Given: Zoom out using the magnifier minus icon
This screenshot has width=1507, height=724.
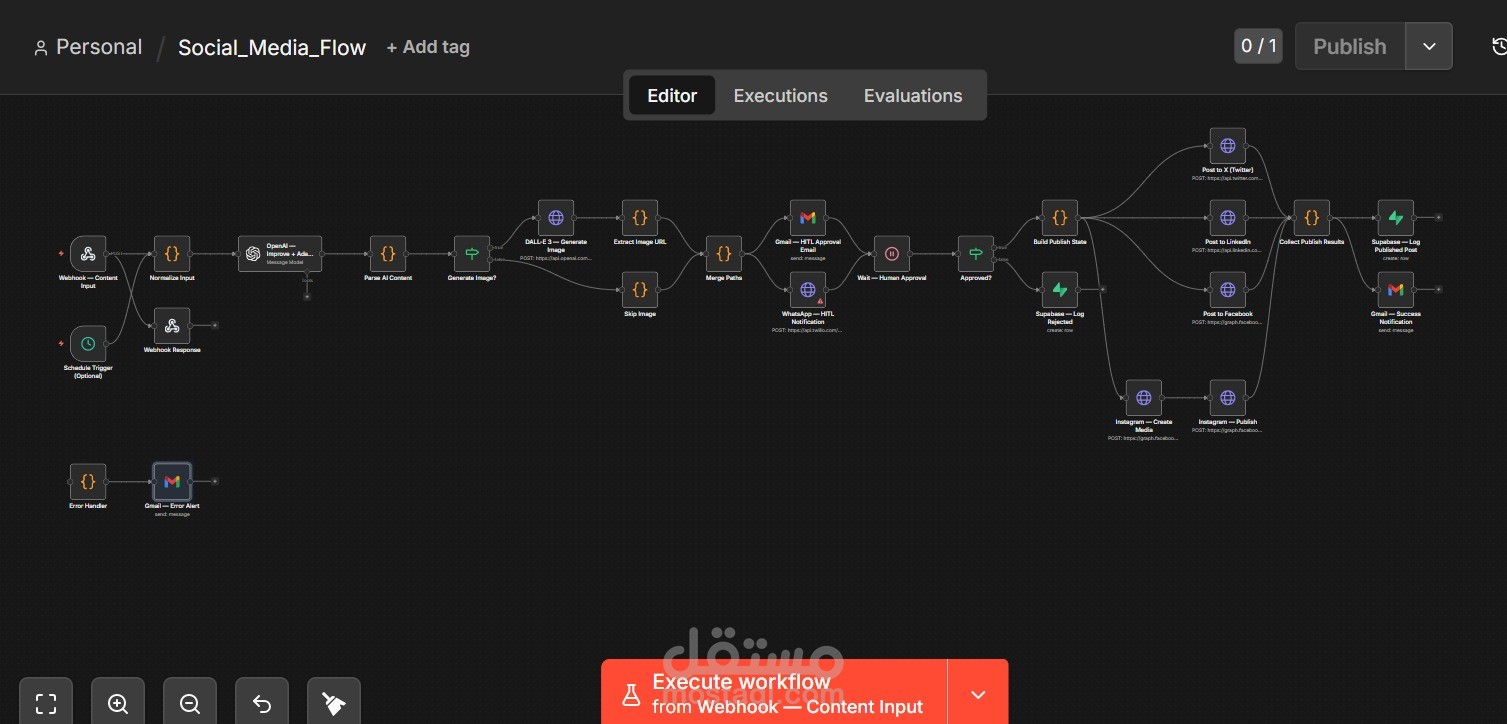Looking at the screenshot, I should (x=189, y=701).
